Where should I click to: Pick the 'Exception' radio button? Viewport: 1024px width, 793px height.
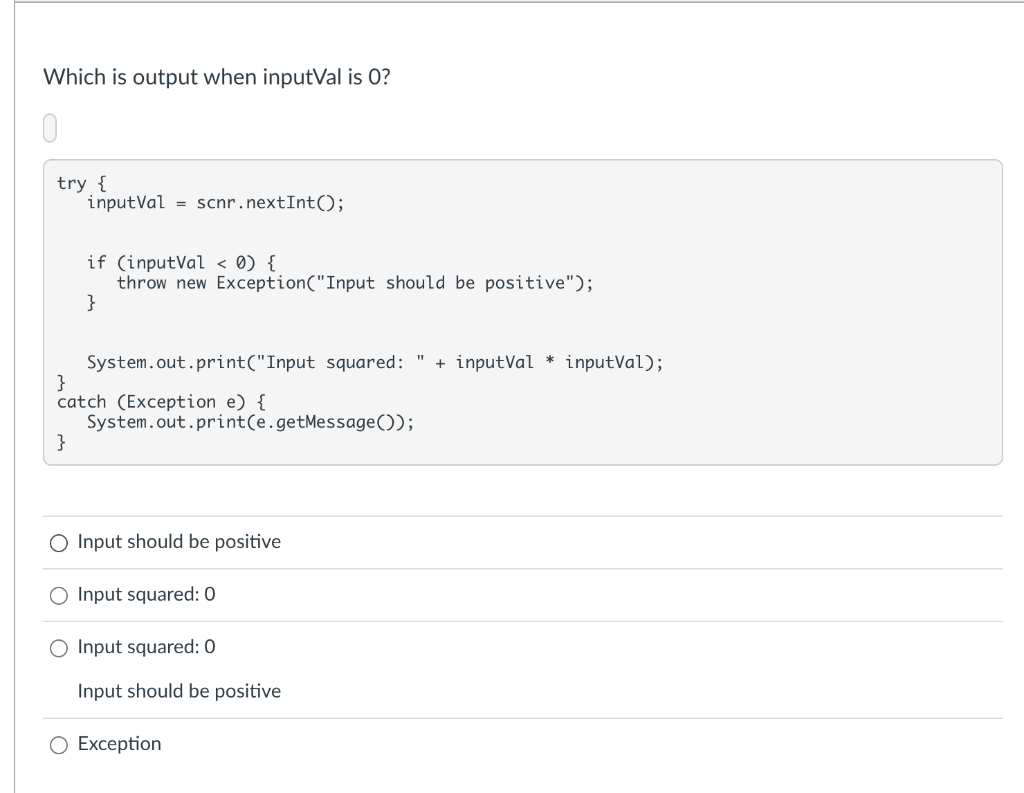pyautogui.click(x=60, y=744)
